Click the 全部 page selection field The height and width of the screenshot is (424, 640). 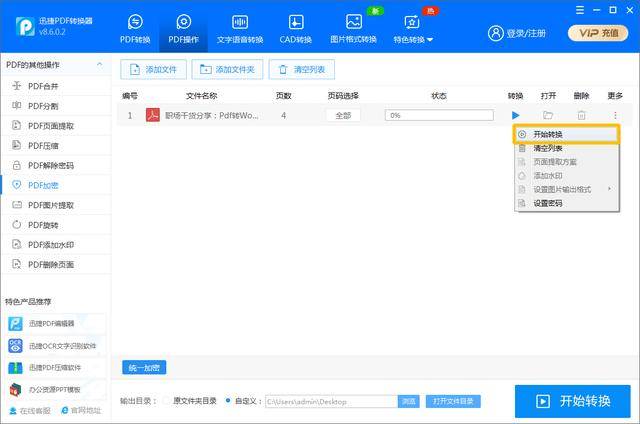(343, 115)
